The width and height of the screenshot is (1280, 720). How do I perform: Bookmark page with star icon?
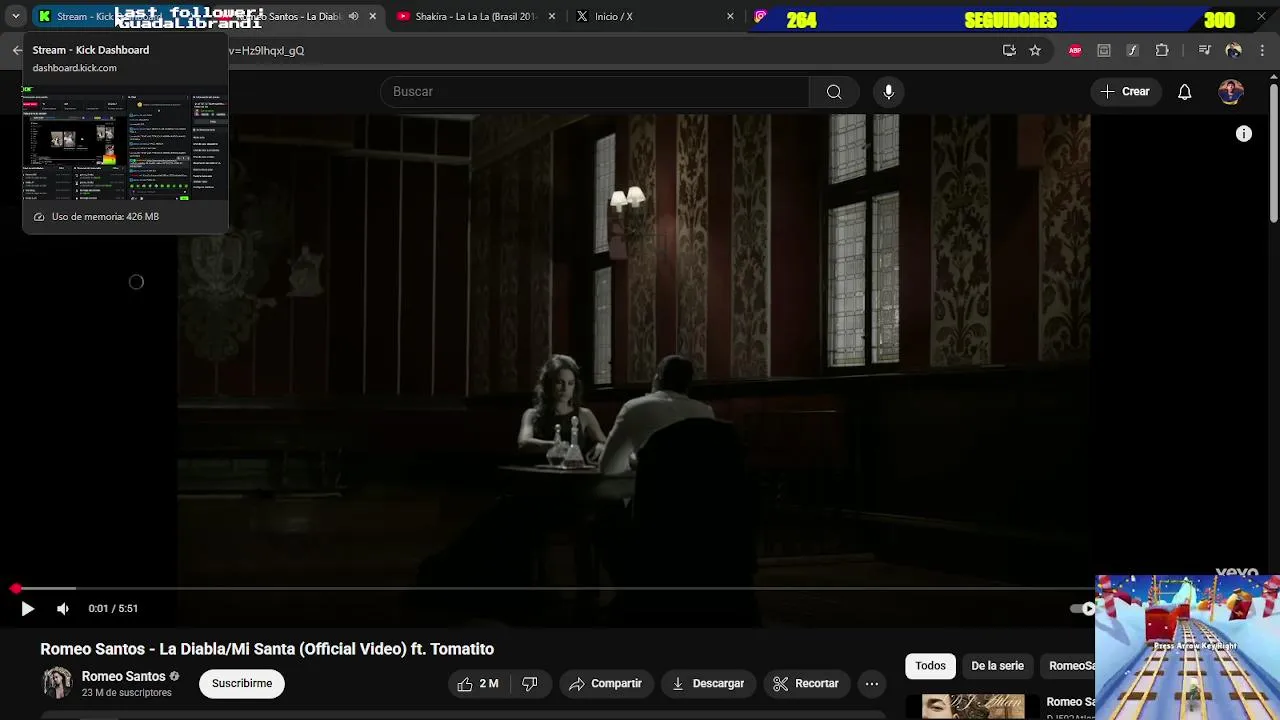click(x=1035, y=50)
